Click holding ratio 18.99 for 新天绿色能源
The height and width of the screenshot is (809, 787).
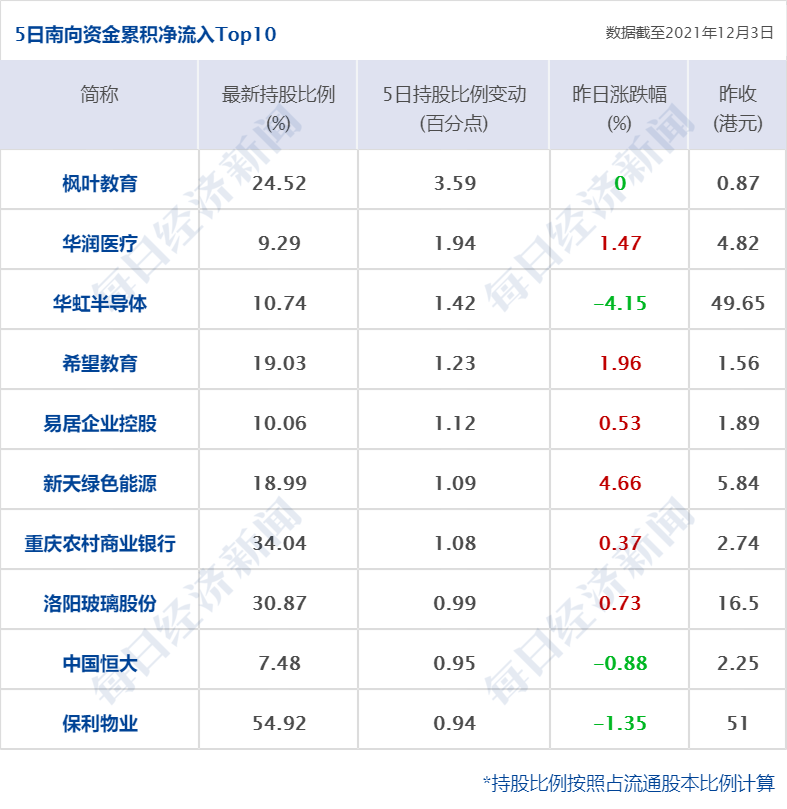[279, 483]
